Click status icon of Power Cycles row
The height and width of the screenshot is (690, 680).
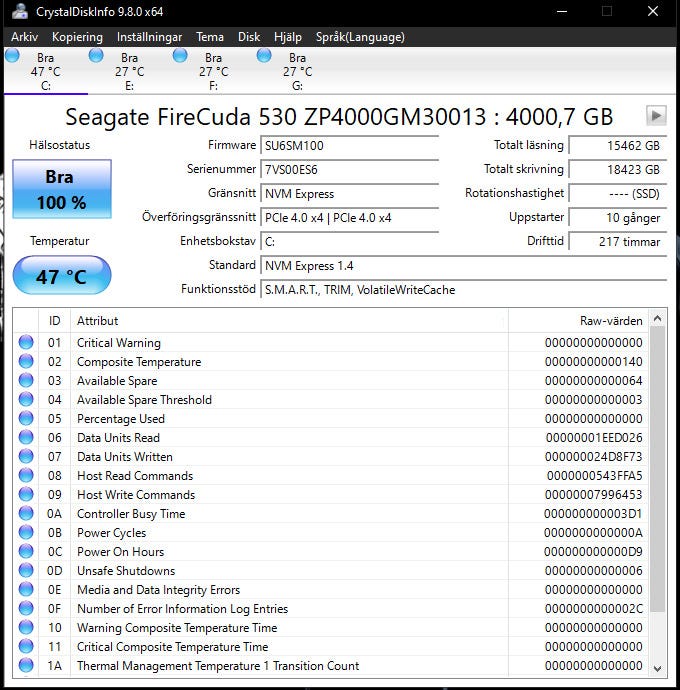pos(26,532)
